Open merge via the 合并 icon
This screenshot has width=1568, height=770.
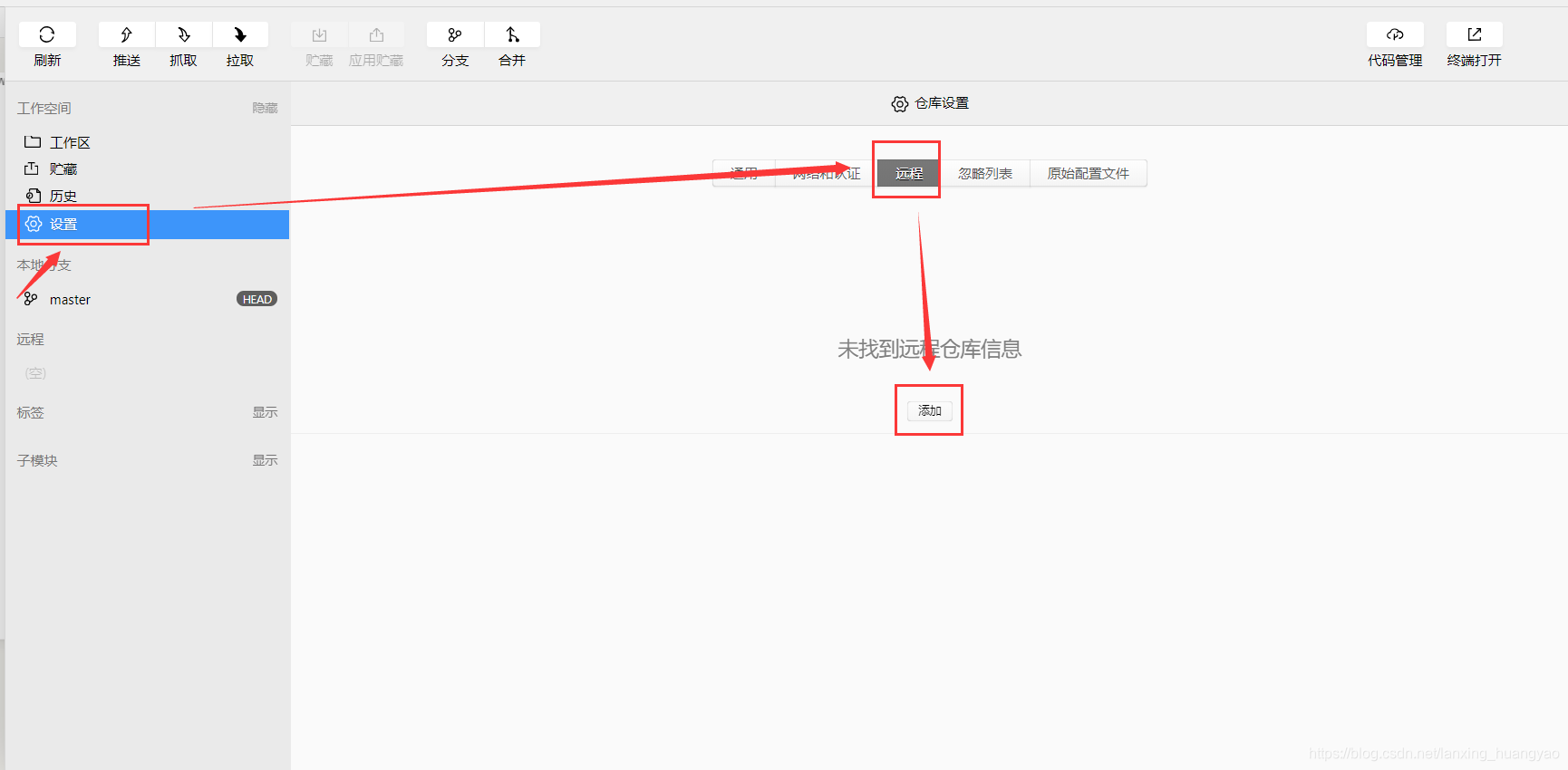tap(512, 34)
